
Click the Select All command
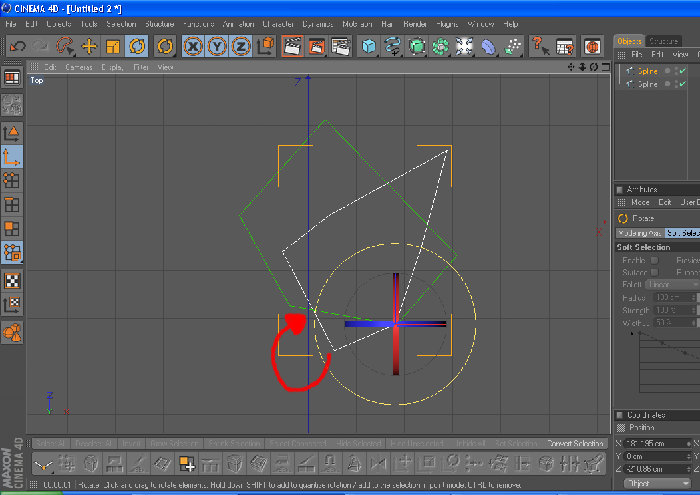click(x=50, y=444)
